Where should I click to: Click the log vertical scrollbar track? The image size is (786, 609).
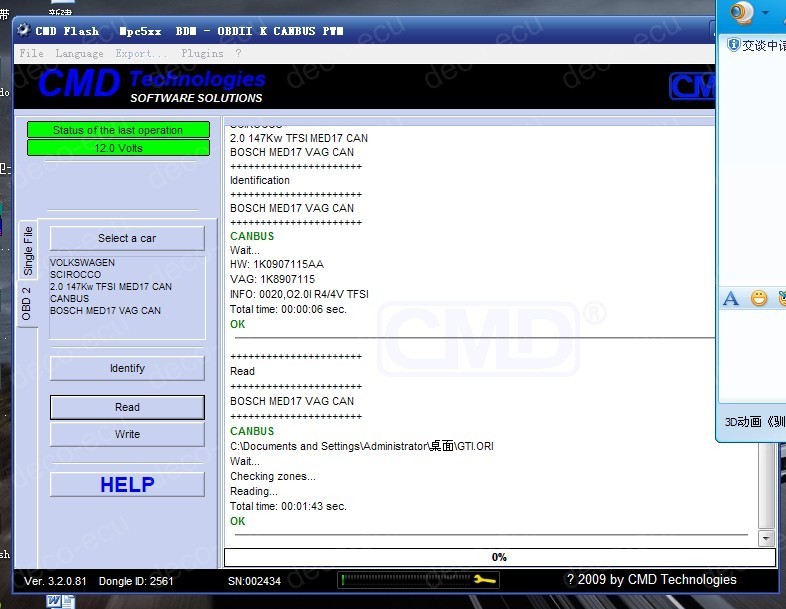point(766,486)
